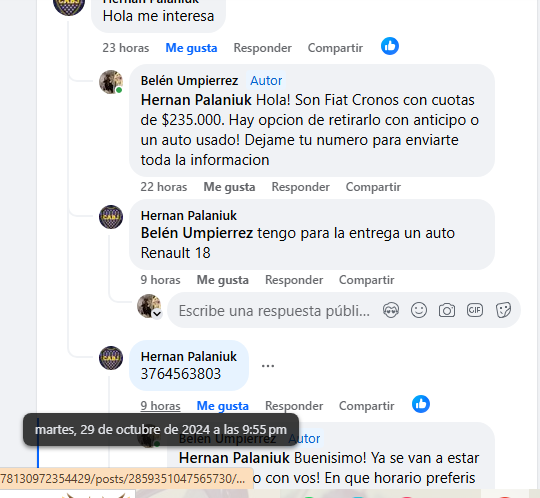Open Hernan Palaniuk mention in Fiat Cronos reply
This screenshot has height=498, width=540.
196,100
